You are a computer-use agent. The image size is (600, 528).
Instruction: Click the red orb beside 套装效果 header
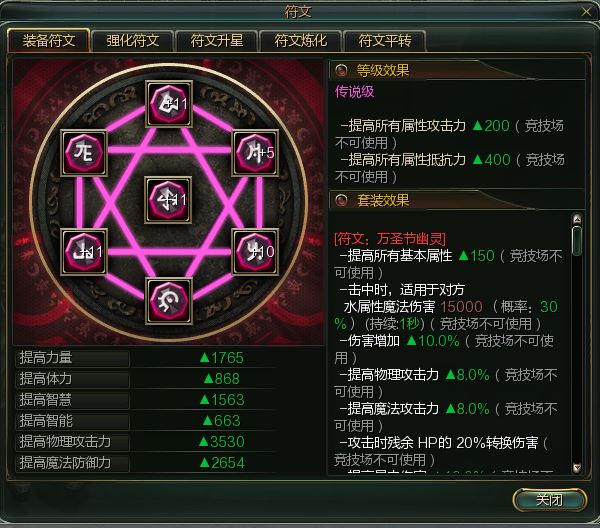click(x=341, y=200)
